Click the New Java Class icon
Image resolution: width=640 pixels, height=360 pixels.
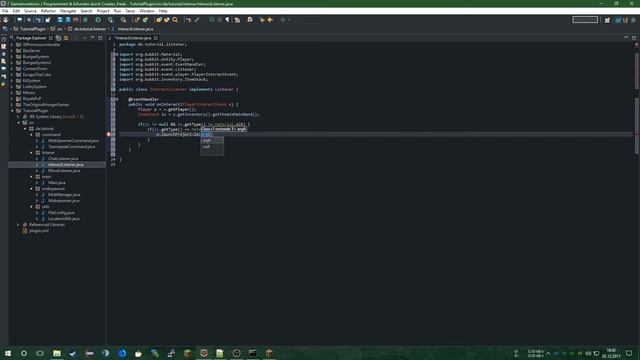pyautogui.click(x=145, y=20)
